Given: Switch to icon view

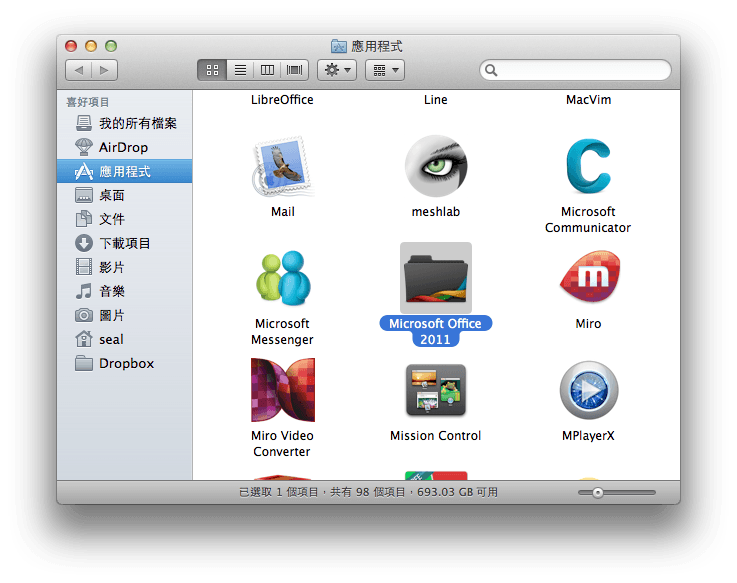Looking at the screenshot, I should pos(212,70).
